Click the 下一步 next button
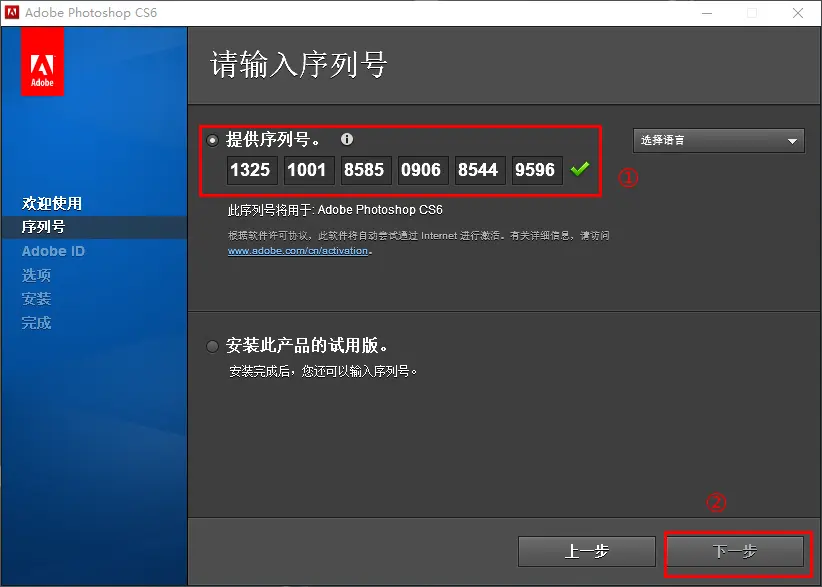Viewport: 822px width, 587px height. (x=735, y=551)
